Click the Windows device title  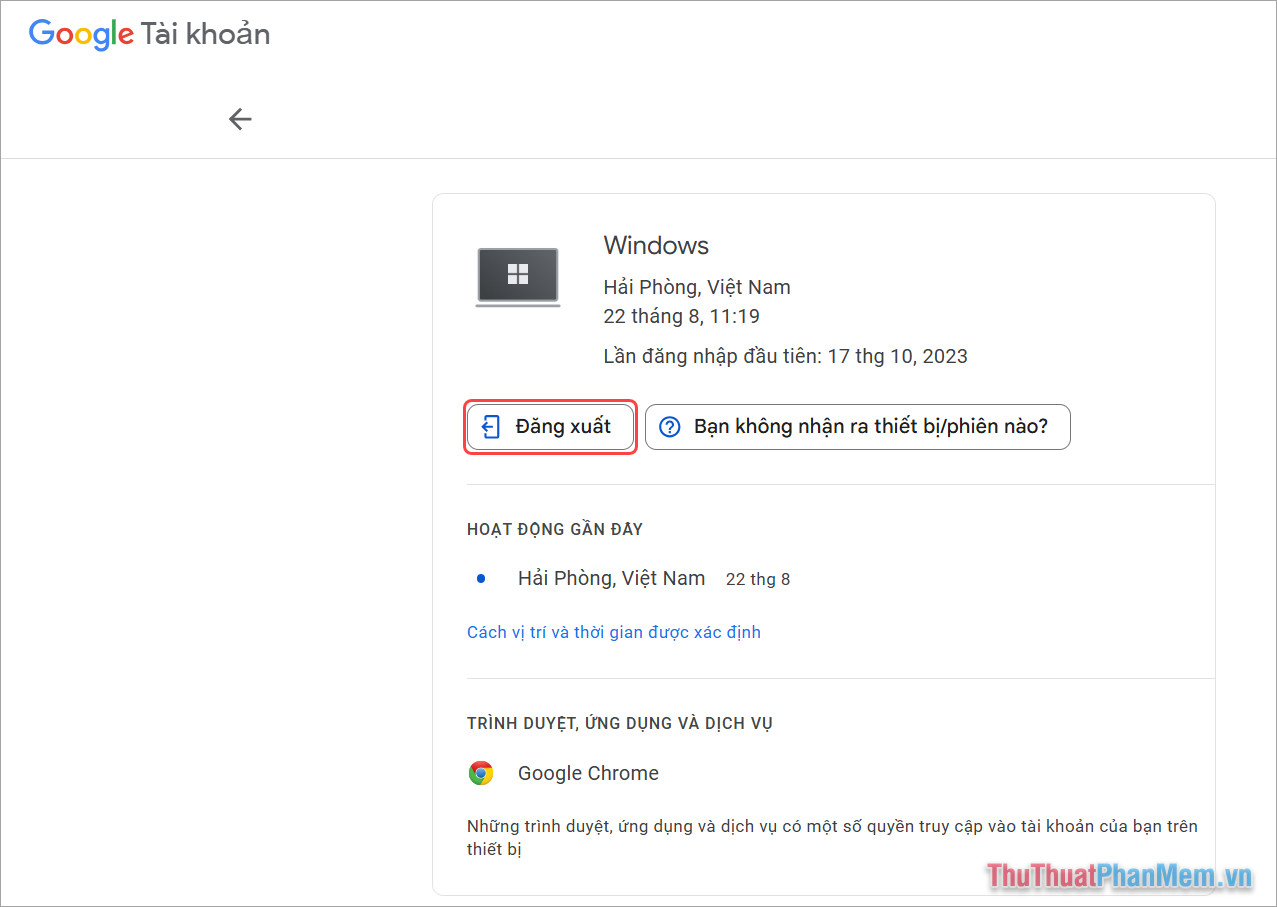click(x=655, y=245)
